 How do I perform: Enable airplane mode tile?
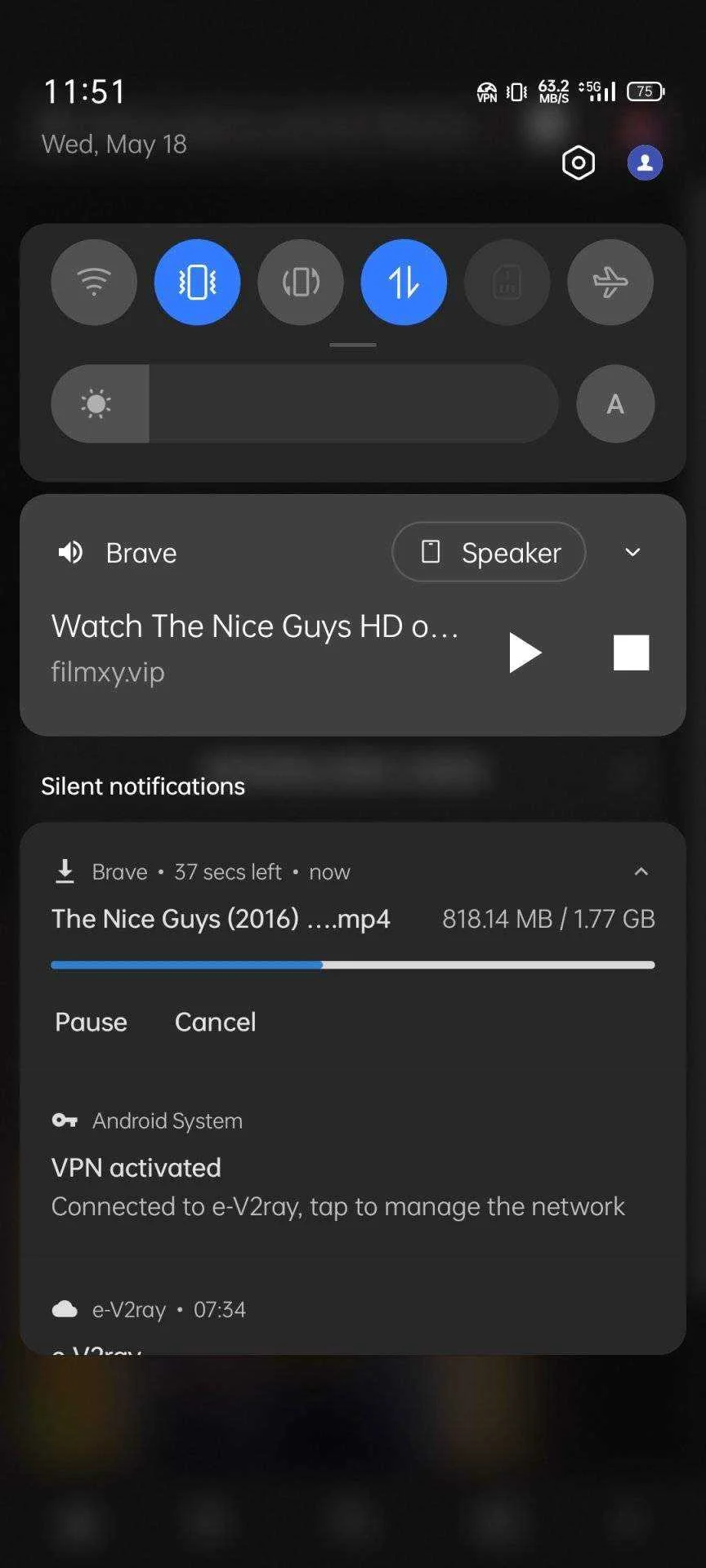pyautogui.click(x=610, y=282)
